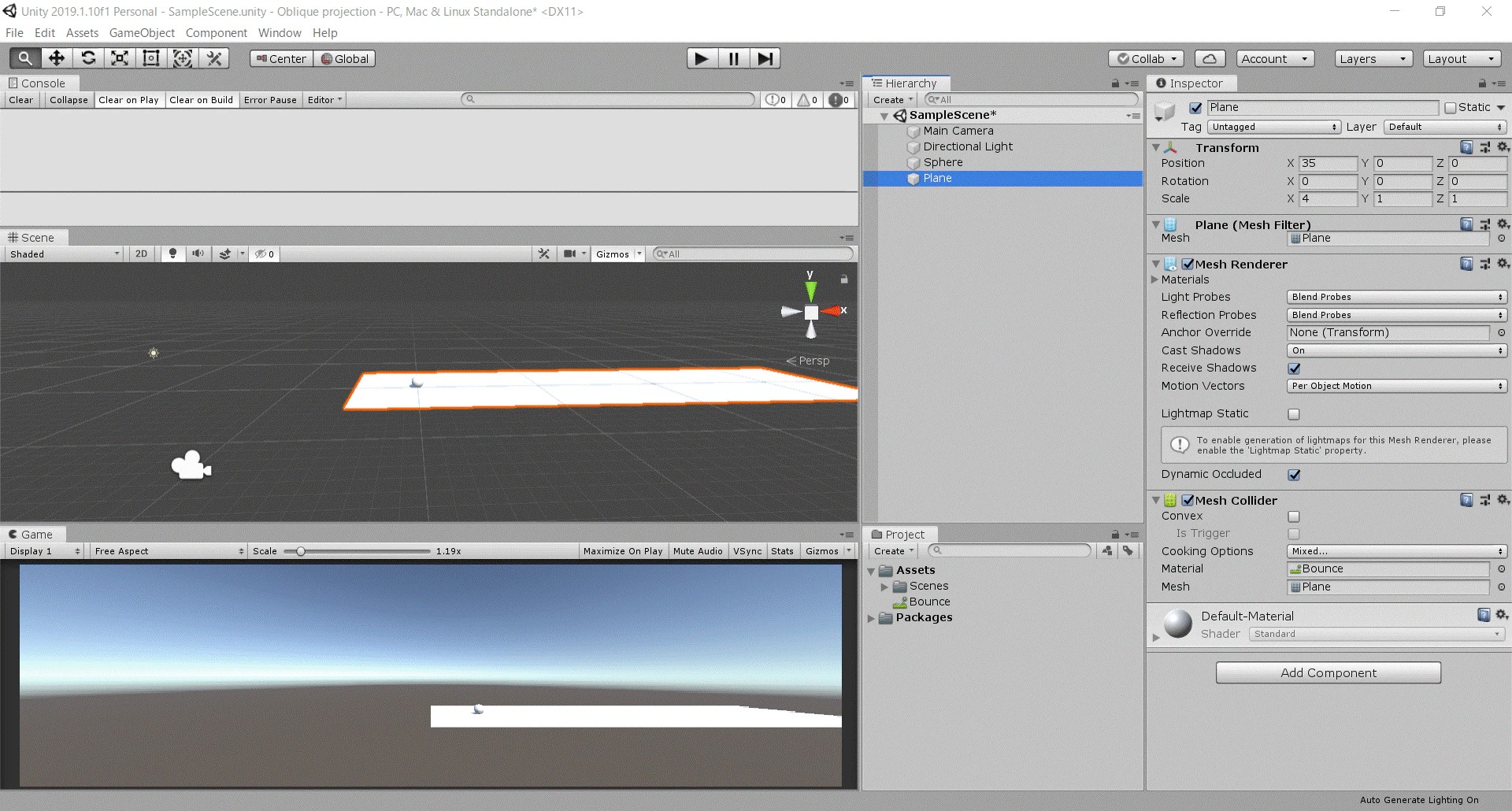Toggle Receive Shadows checkbox
This screenshot has width=1512, height=811.
coord(1294,368)
